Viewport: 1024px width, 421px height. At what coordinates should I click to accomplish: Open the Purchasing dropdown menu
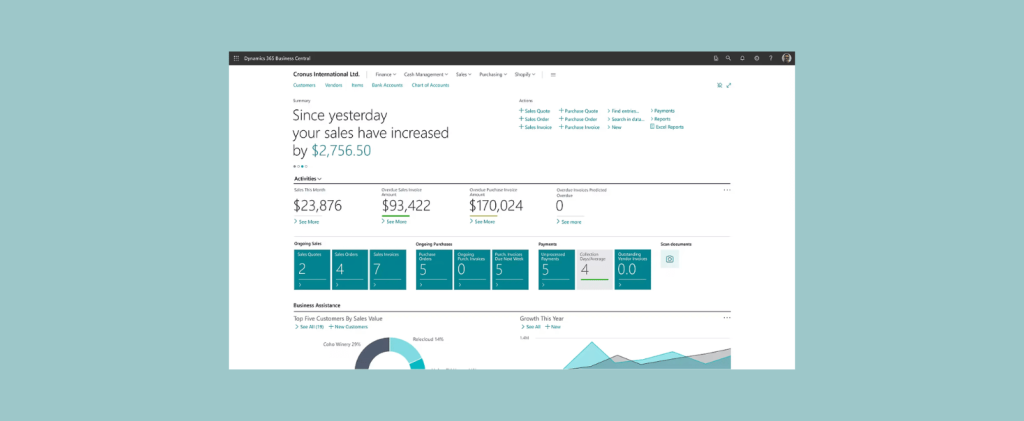point(493,74)
